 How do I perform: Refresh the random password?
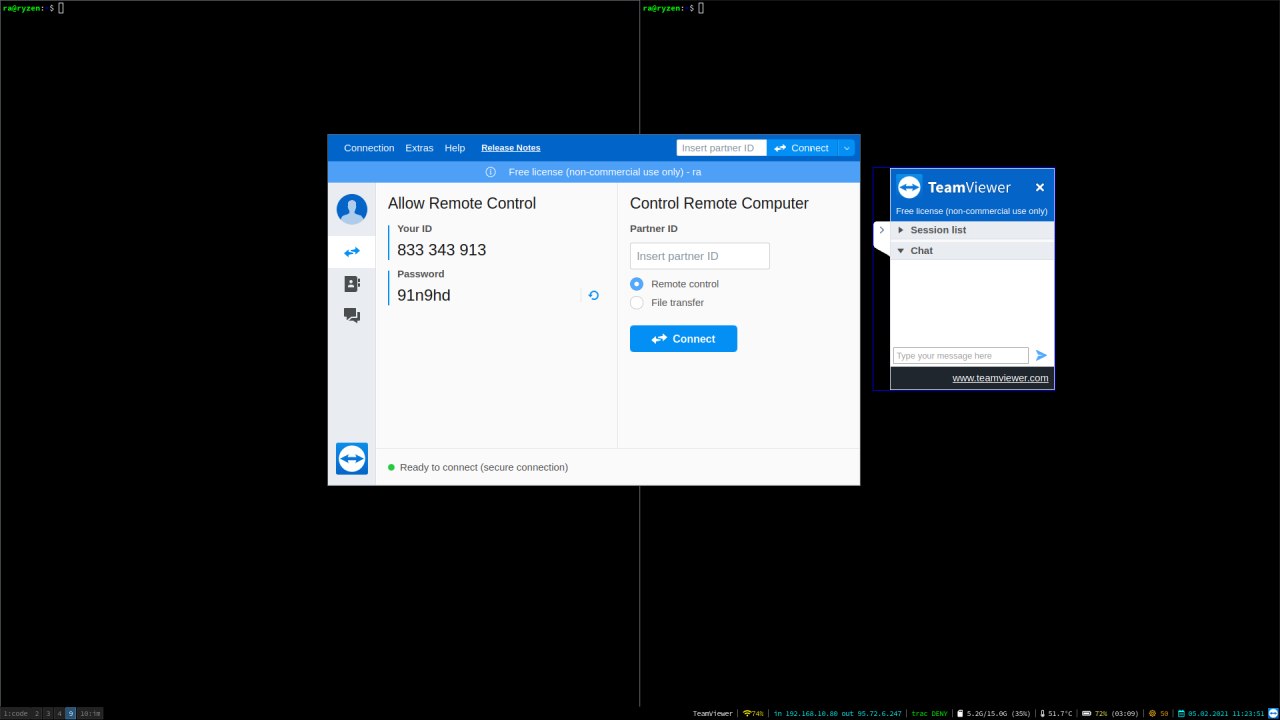pyautogui.click(x=593, y=295)
